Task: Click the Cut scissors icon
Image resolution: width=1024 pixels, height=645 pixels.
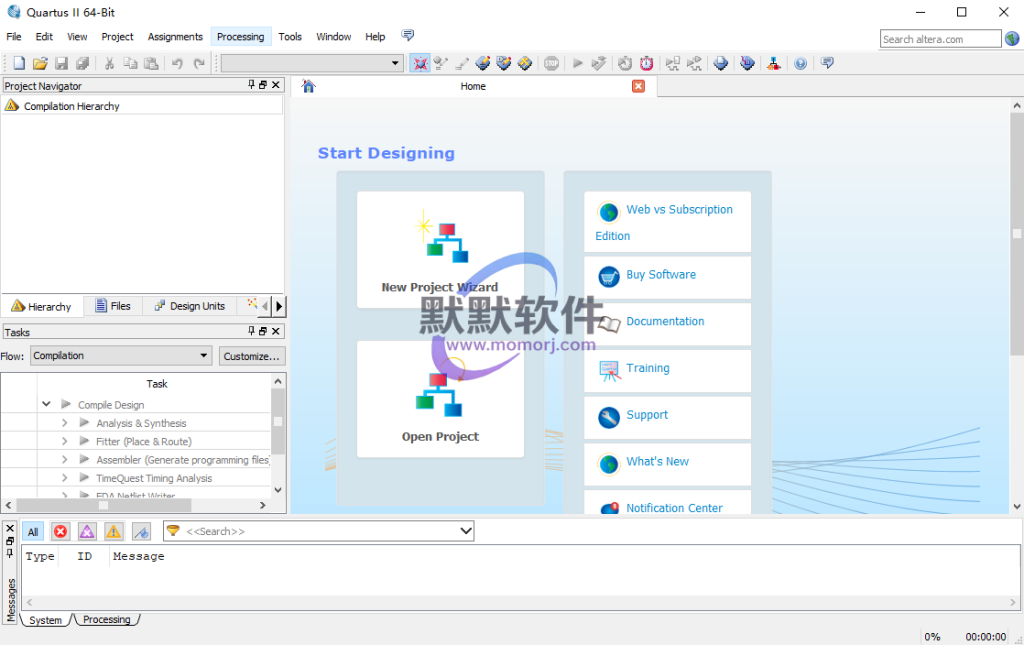Action: (x=109, y=63)
